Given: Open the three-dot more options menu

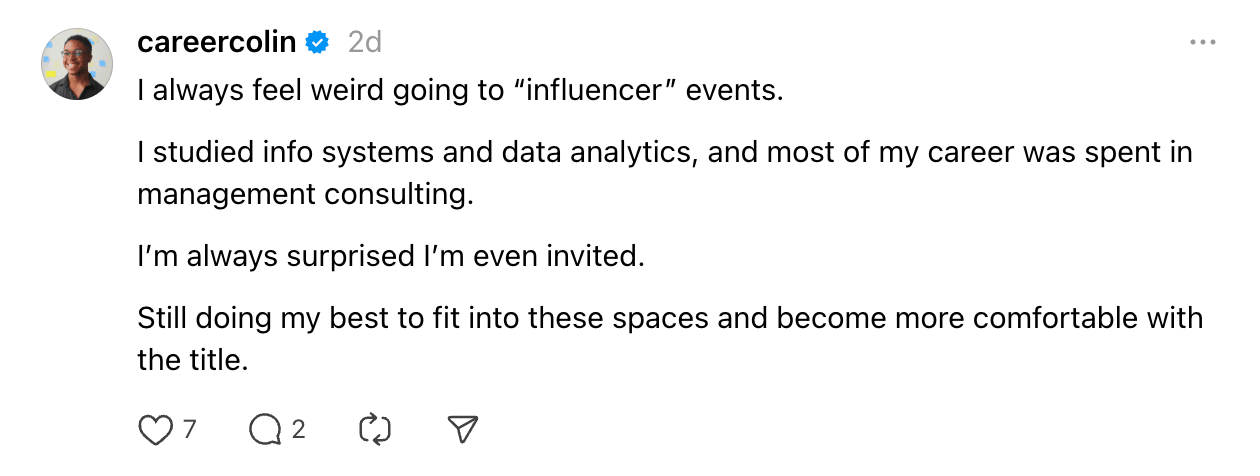Looking at the screenshot, I should (x=1201, y=43).
